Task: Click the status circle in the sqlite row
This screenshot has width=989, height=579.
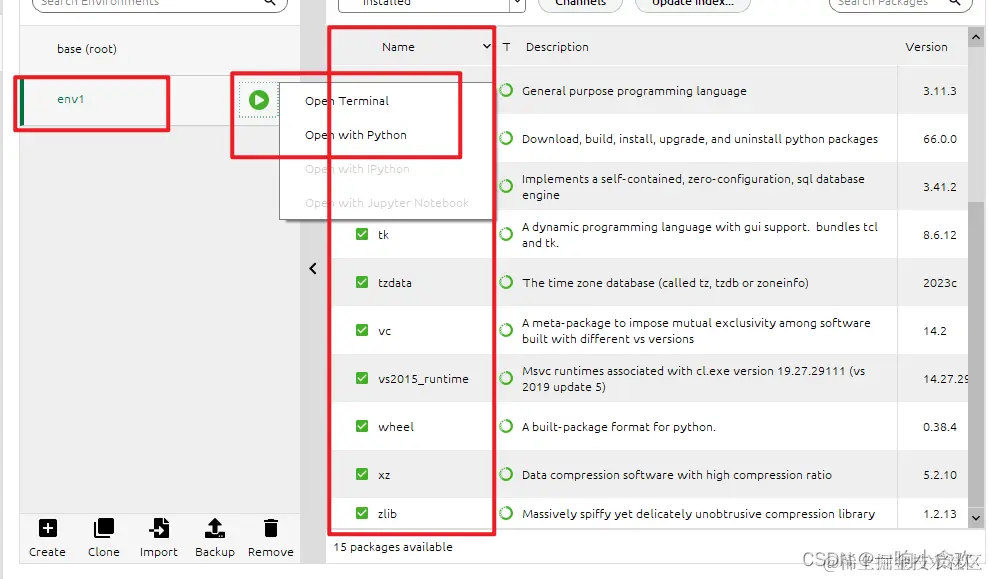Action: (506, 186)
